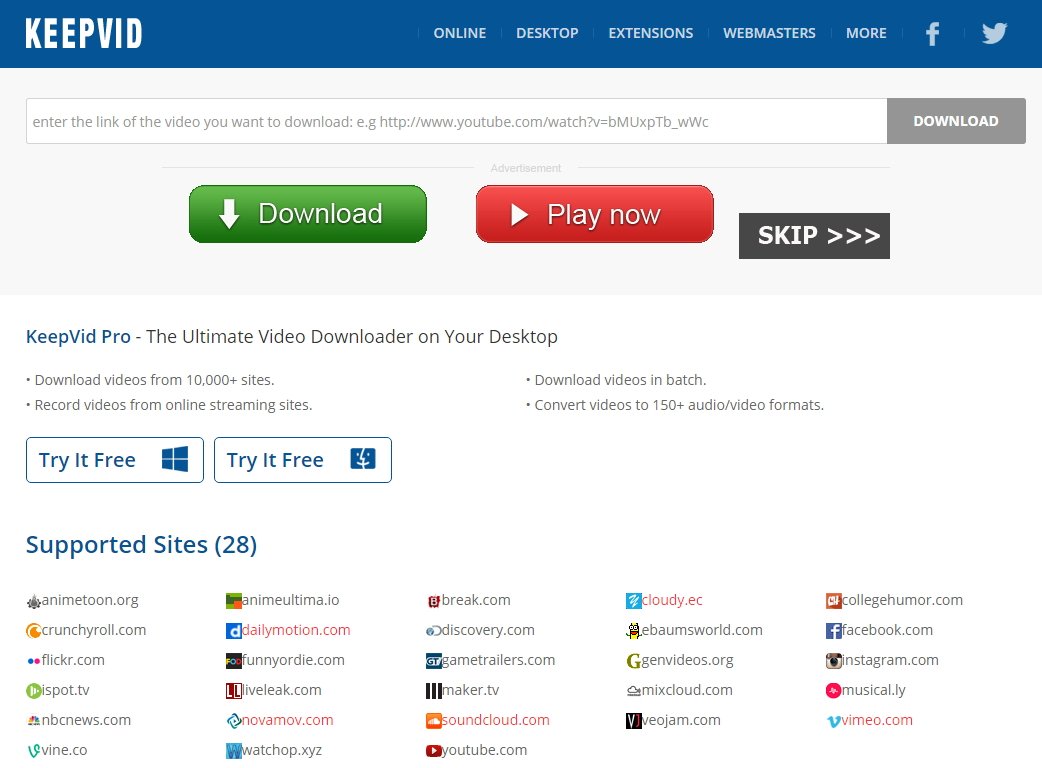Screen dimensions: 1042x768
Task: Click the SKIP >>> button
Action: [814, 236]
